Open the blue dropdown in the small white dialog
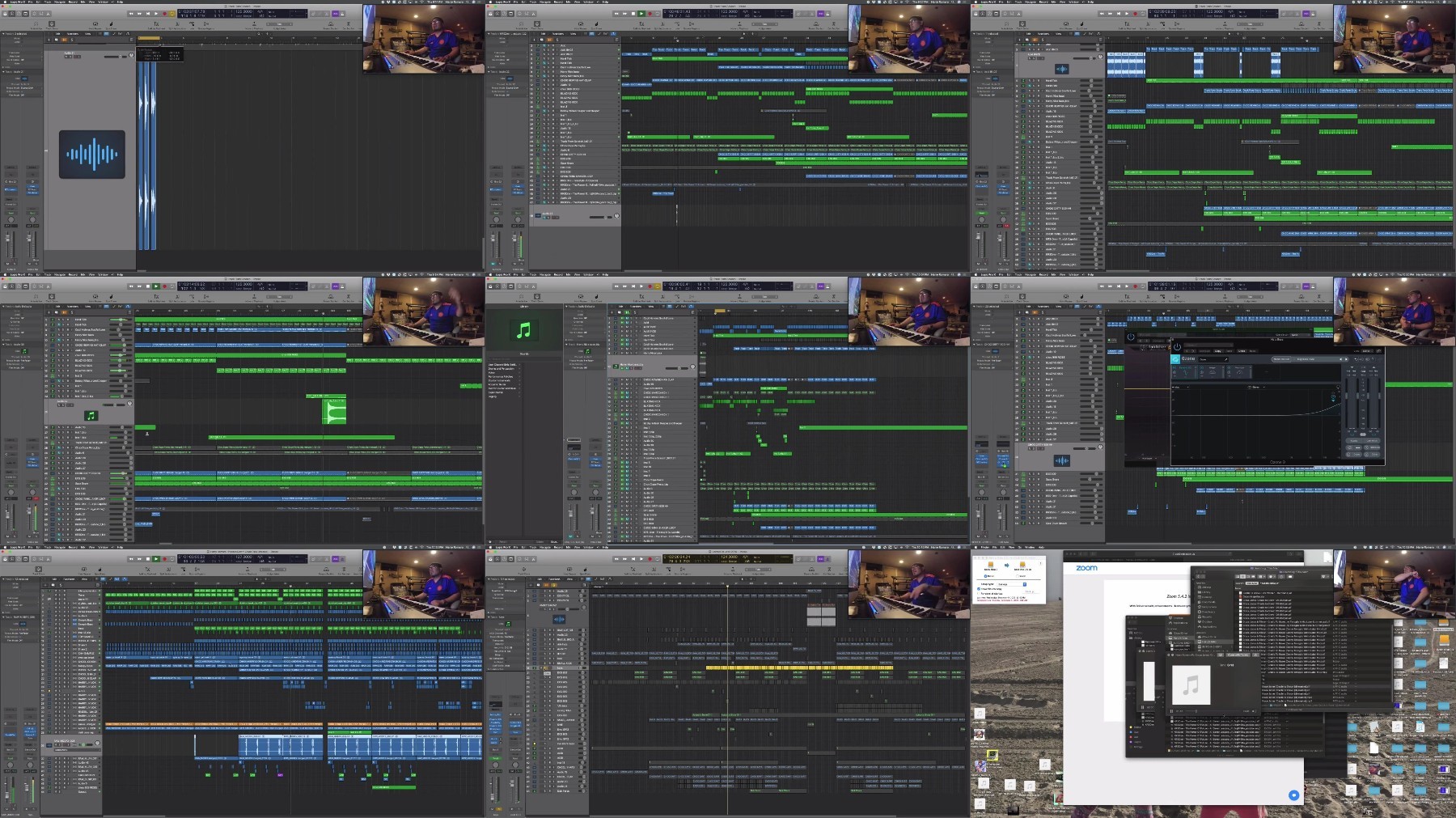 pos(1025,584)
